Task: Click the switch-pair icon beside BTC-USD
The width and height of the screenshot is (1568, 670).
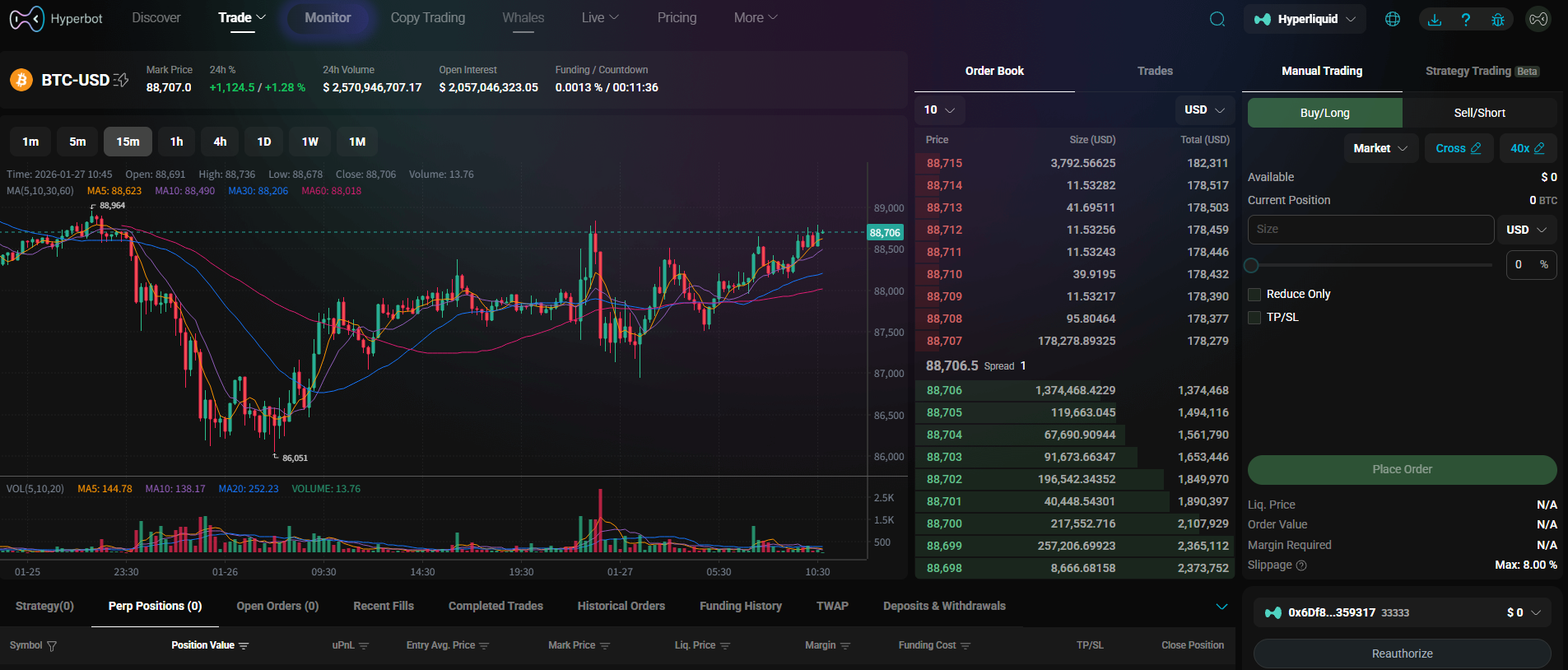Action: point(121,80)
